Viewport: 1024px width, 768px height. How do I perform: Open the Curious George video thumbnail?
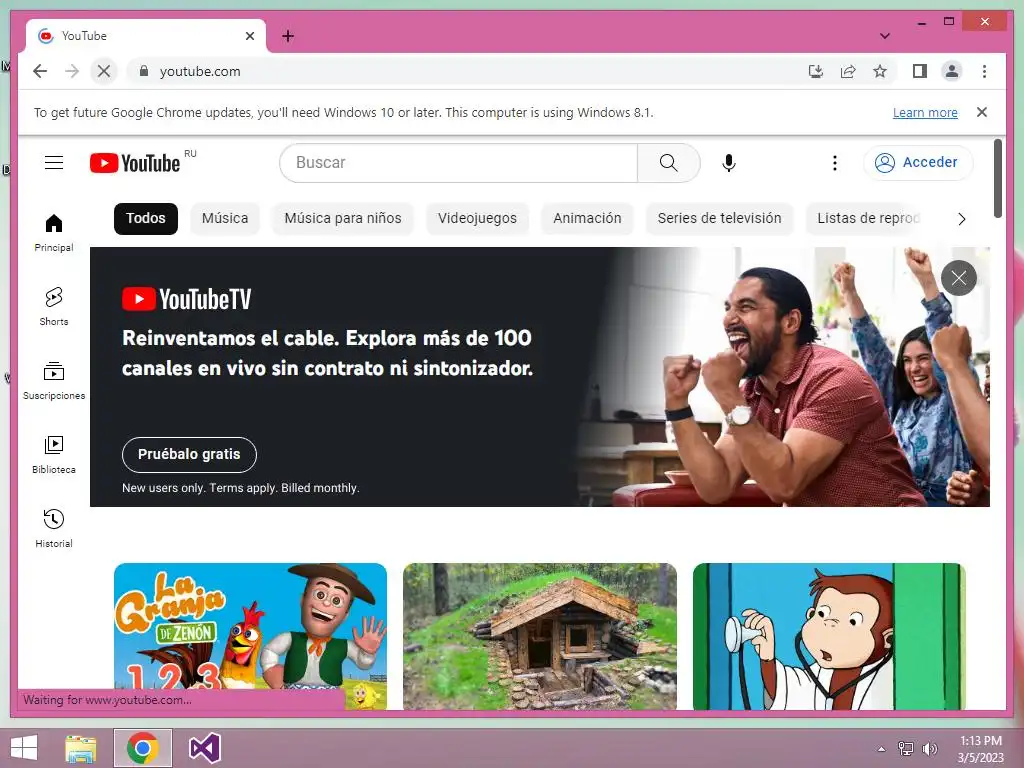[x=829, y=636]
